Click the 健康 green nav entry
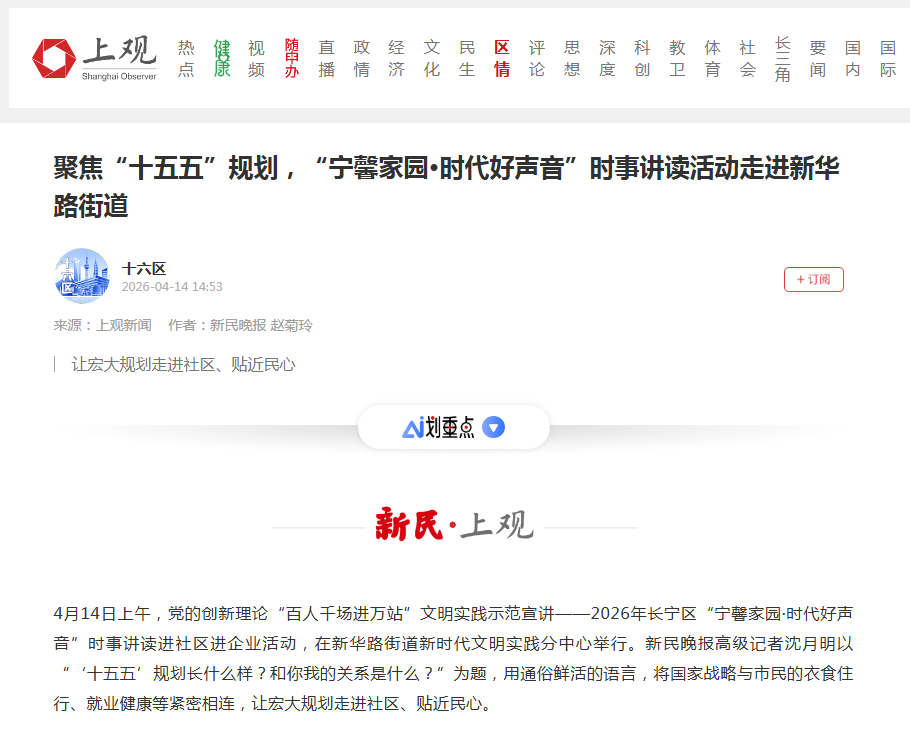The width and height of the screenshot is (910, 733). (x=220, y=56)
